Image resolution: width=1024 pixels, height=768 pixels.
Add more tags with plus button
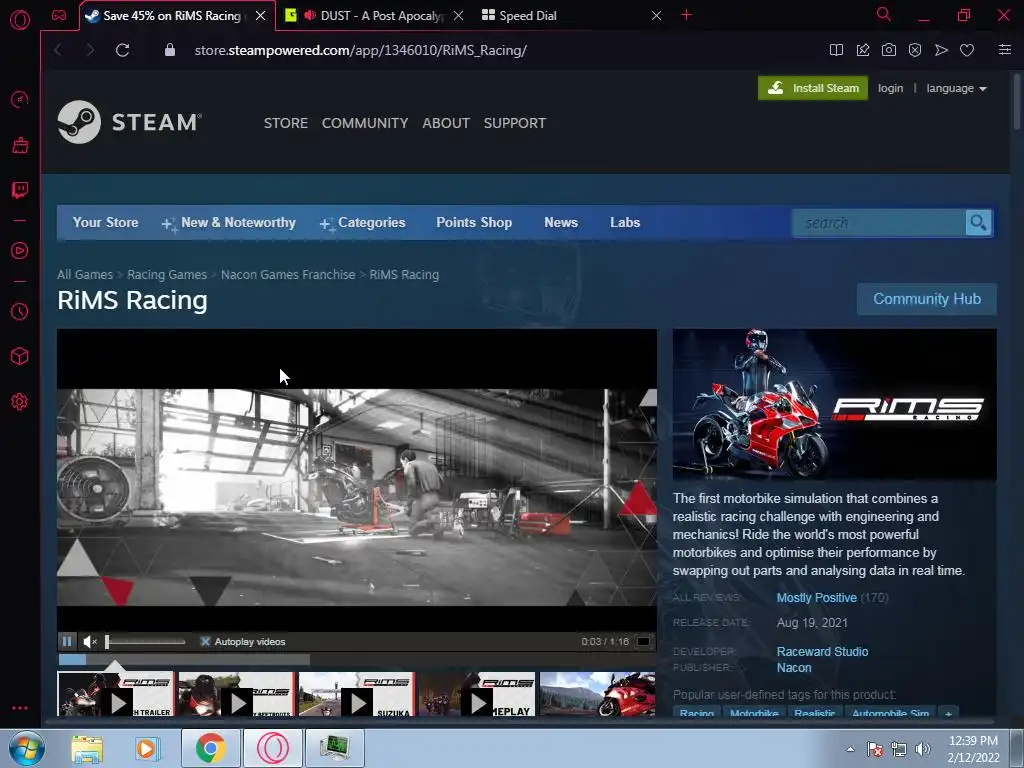pyautogui.click(x=948, y=712)
